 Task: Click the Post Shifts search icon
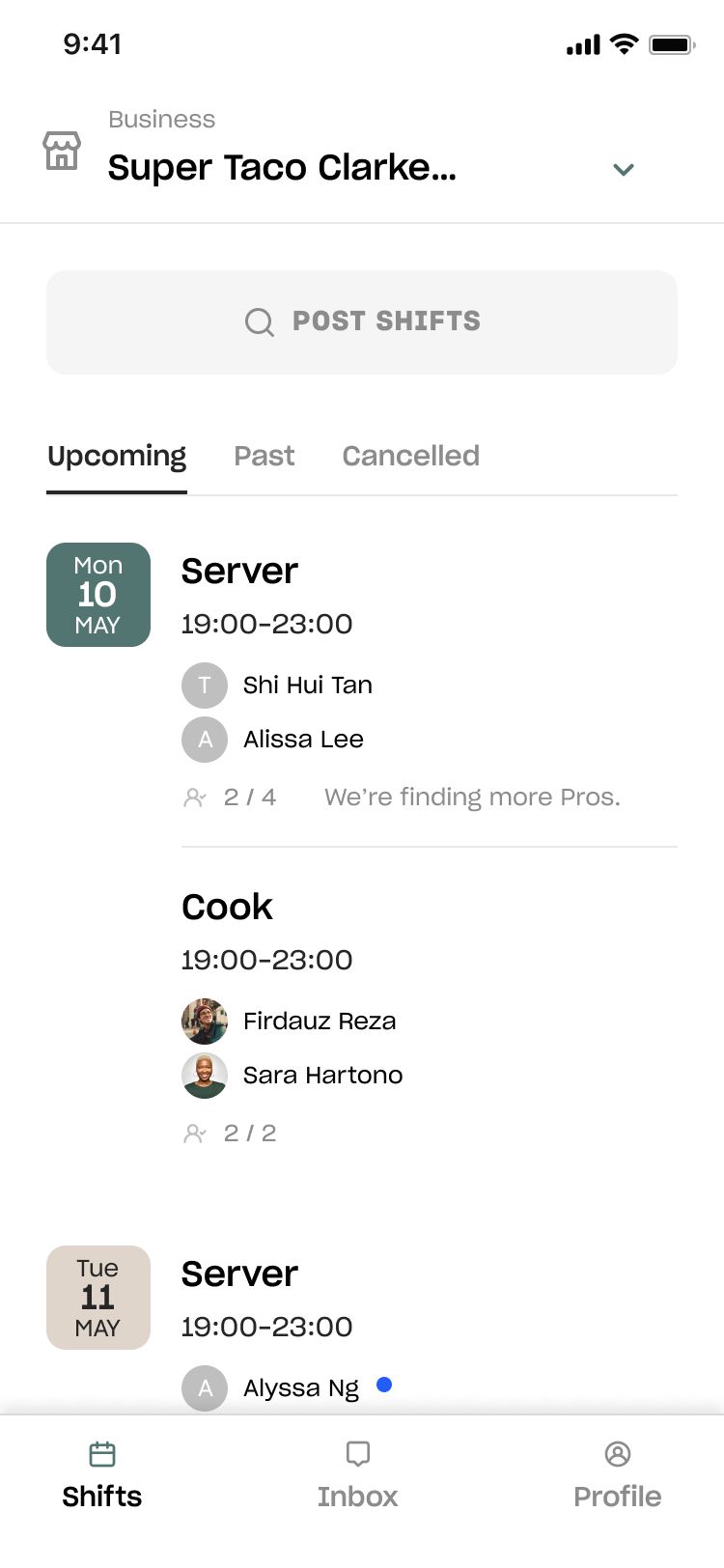(259, 322)
